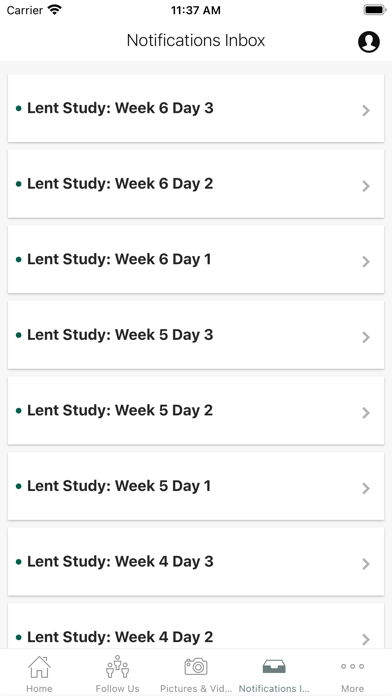Tap the Home house icon
392x696 pixels.
pos(40,667)
